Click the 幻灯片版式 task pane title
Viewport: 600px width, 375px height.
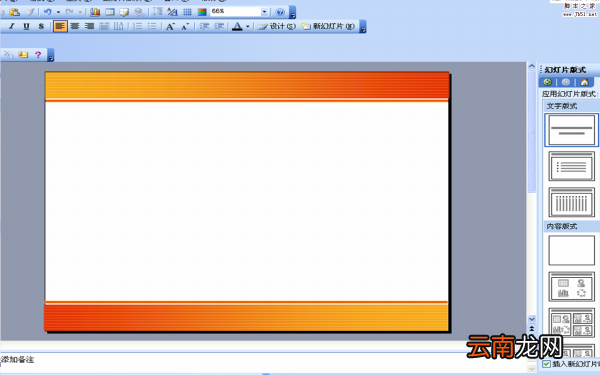pos(565,70)
